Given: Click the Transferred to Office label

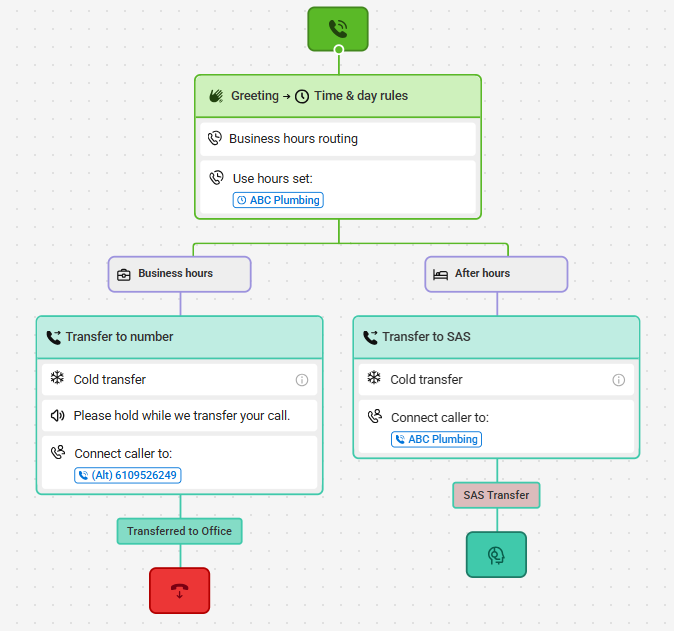Looking at the screenshot, I should [x=180, y=531].
